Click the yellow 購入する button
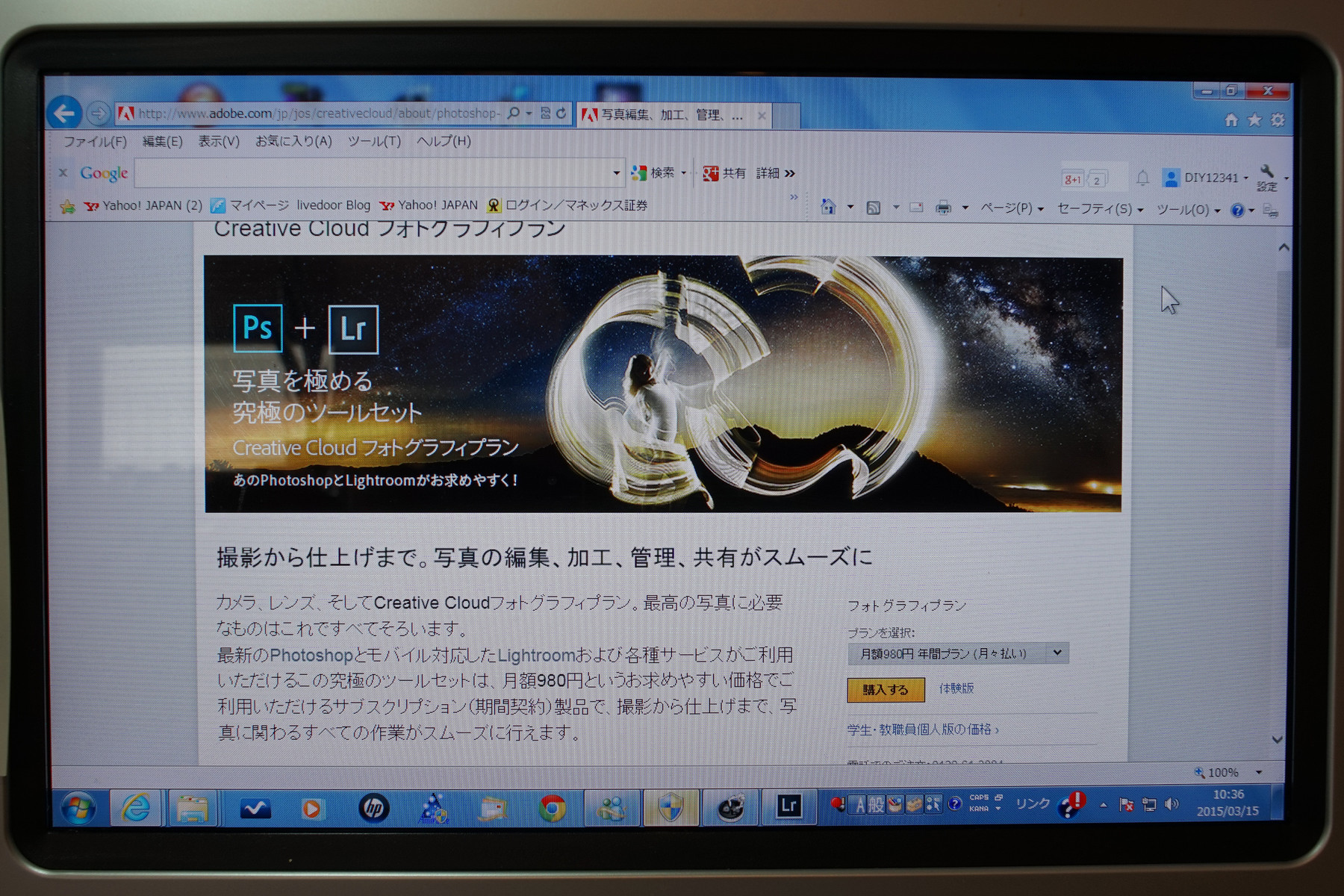 point(886,690)
